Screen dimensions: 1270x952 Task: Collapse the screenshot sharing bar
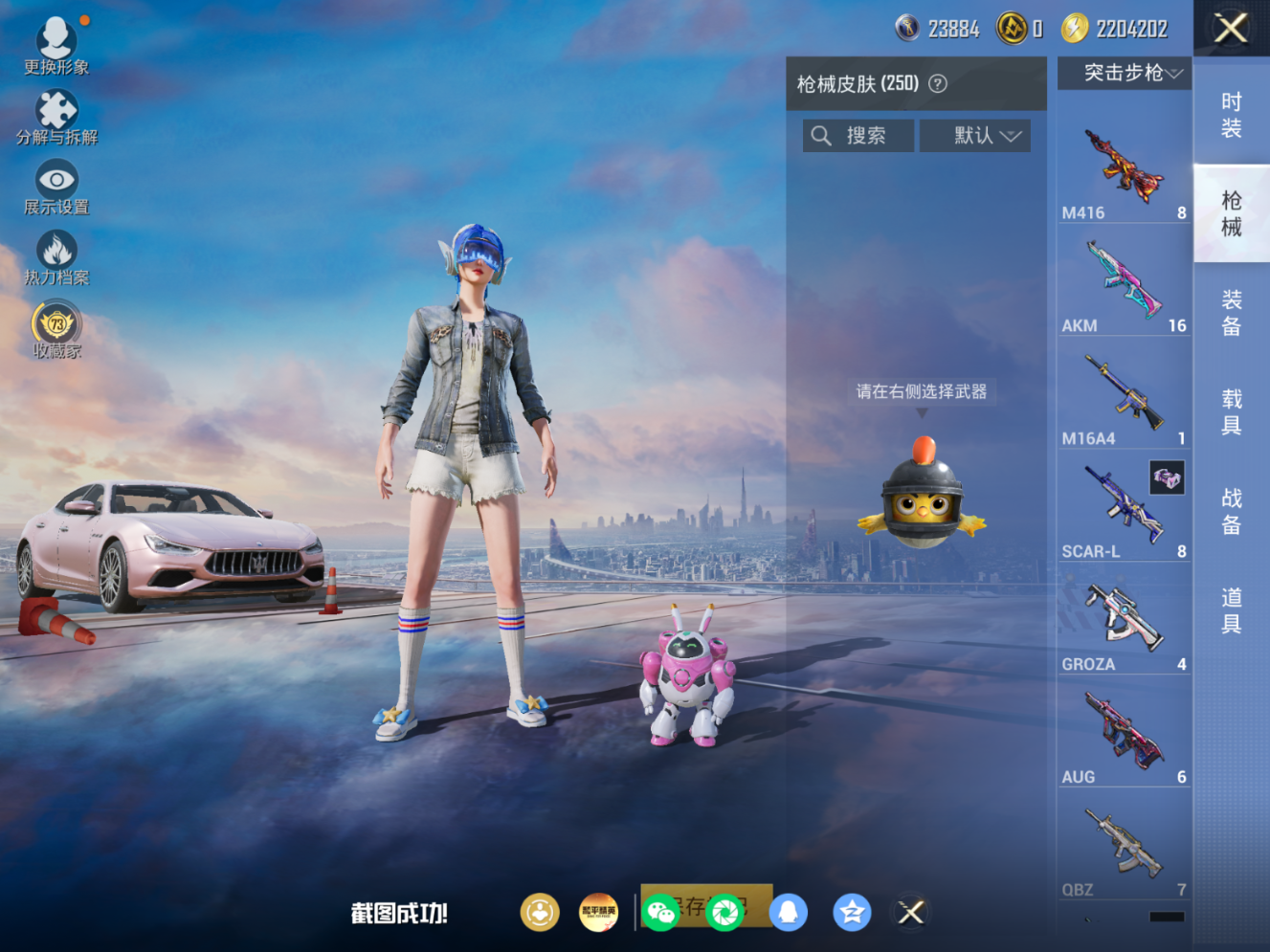[909, 913]
